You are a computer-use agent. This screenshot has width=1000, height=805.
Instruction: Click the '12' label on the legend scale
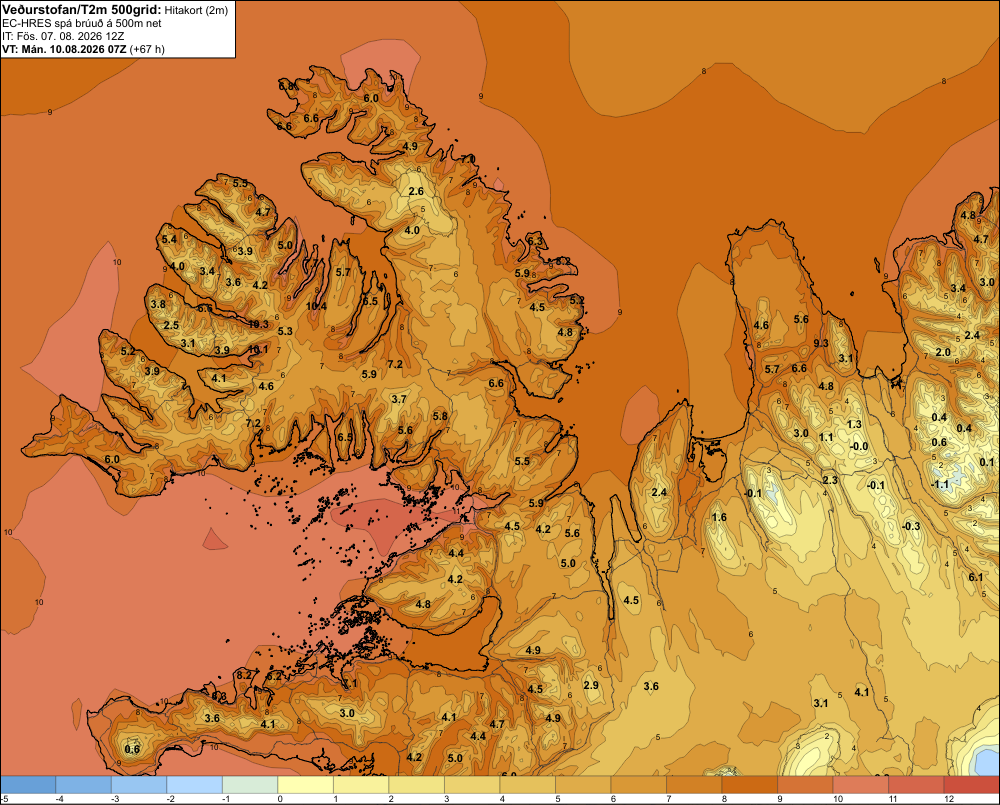(x=948, y=799)
